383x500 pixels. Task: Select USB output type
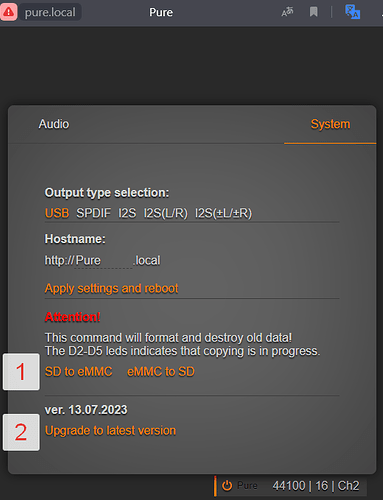point(57,213)
